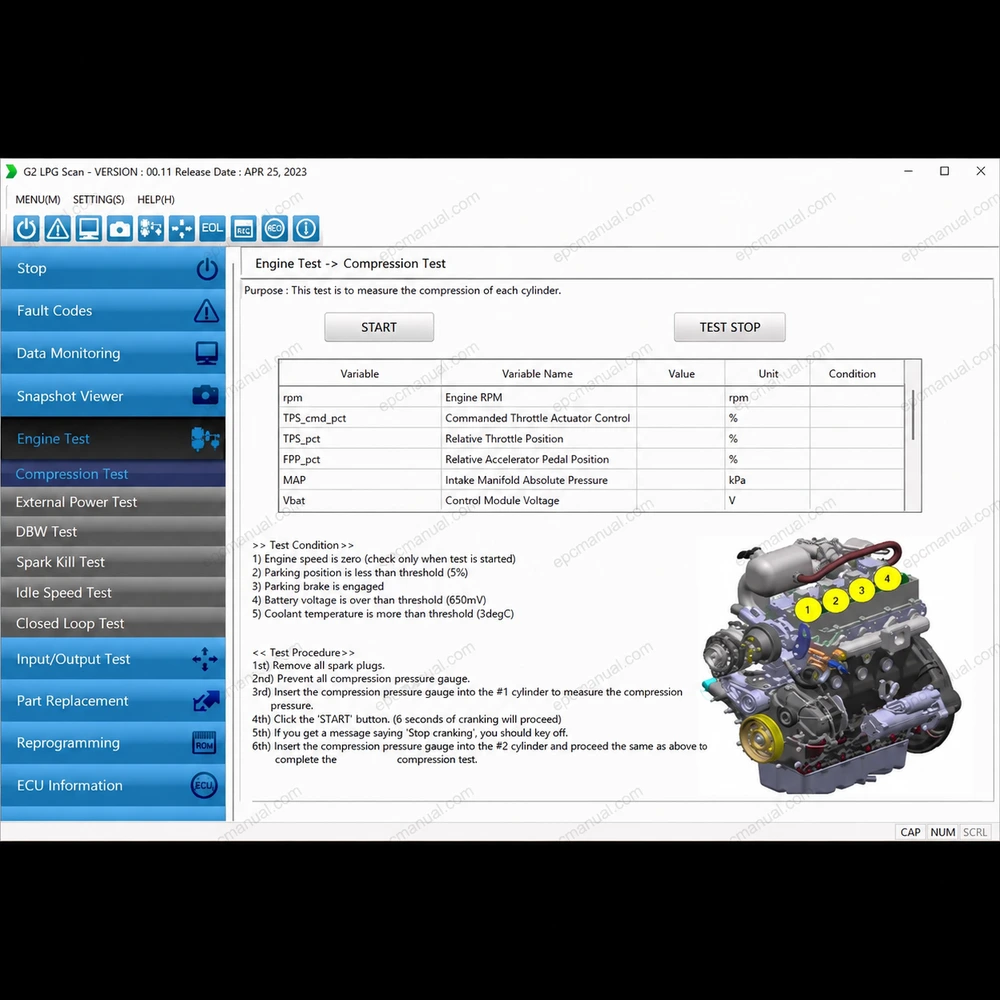The height and width of the screenshot is (1000, 1000).
Task: Click the circular REO toolbar icon
Action: point(275,228)
